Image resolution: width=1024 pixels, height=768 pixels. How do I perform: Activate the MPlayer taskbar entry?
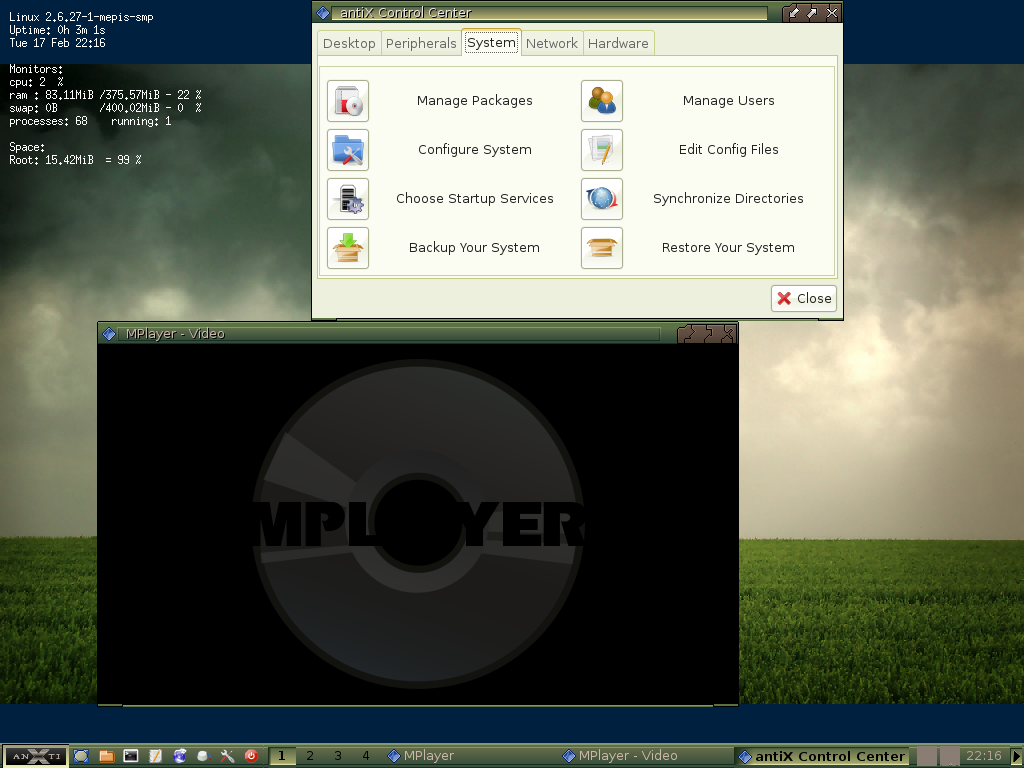[x=470, y=756]
